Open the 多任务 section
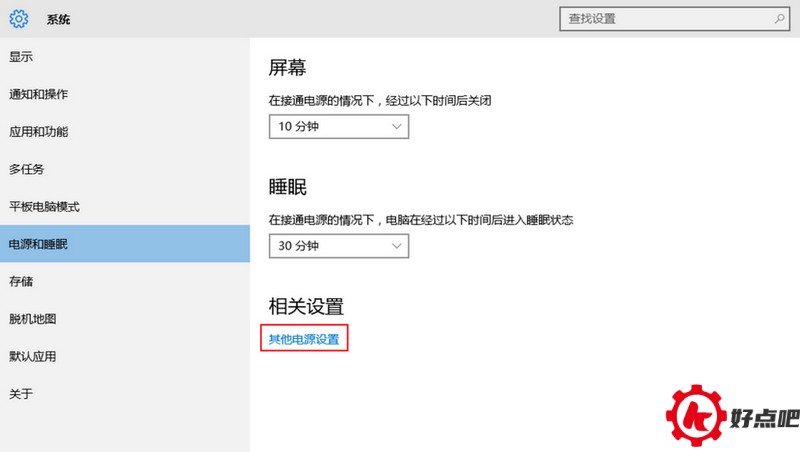The height and width of the screenshot is (452, 800). coord(26,169)
